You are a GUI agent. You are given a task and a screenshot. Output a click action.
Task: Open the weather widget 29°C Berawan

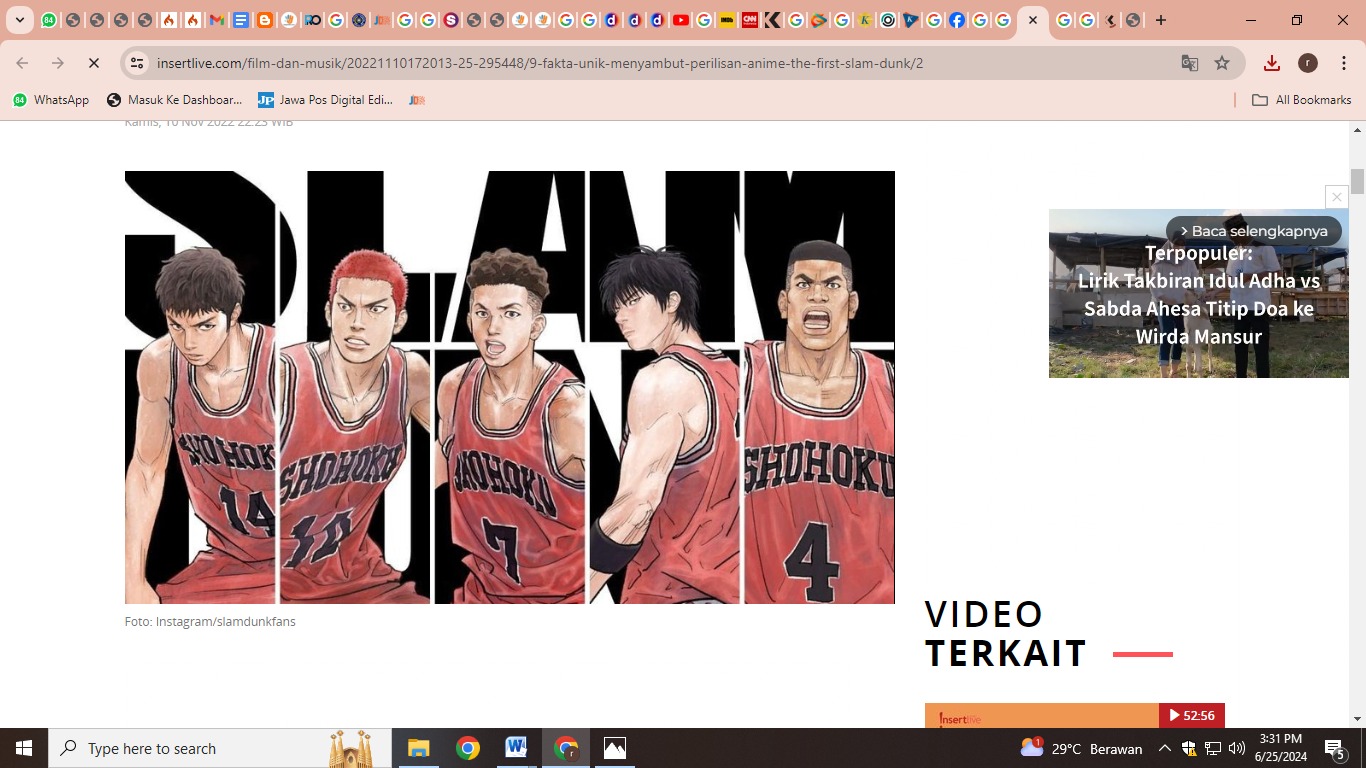point(1081,748)
